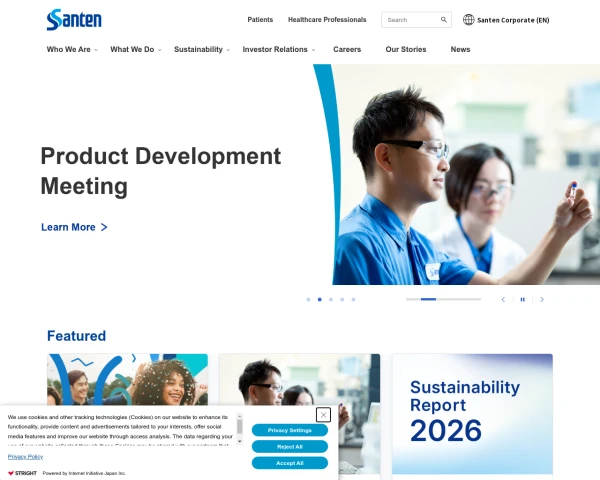
Task: Close the cookie banner with X
Action: [323, 415]
